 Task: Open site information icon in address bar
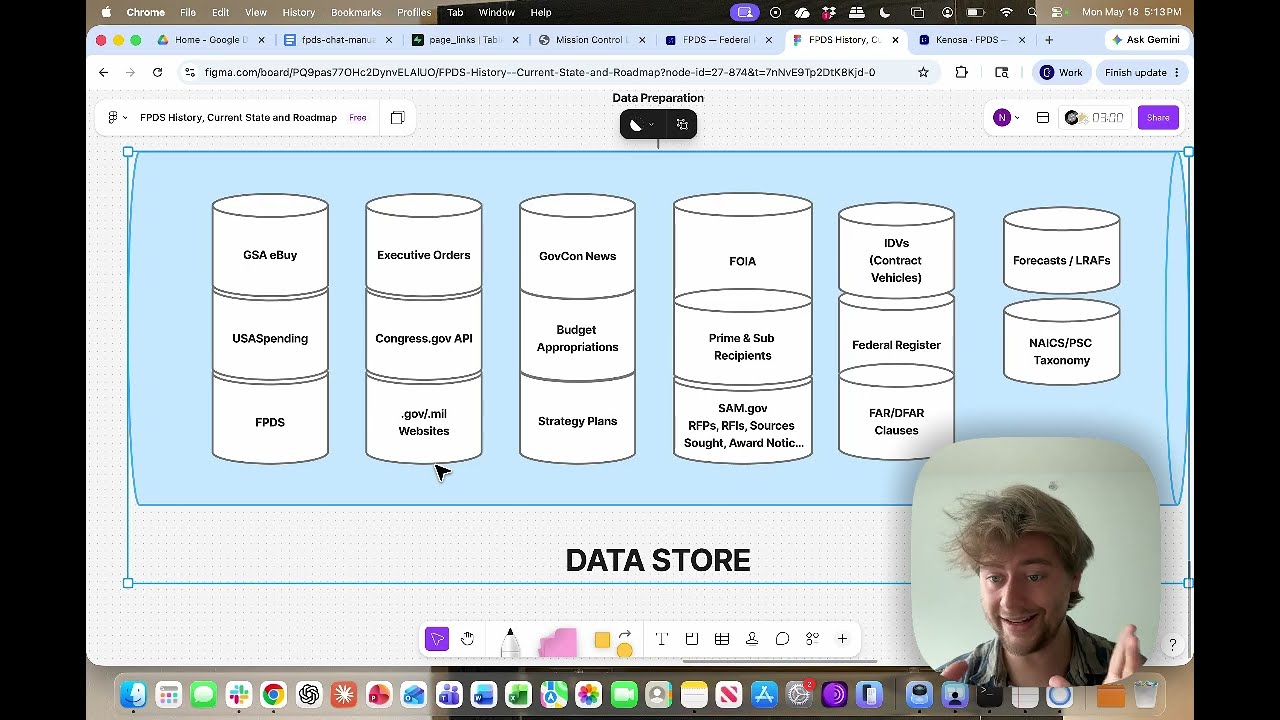pos(190,72)
